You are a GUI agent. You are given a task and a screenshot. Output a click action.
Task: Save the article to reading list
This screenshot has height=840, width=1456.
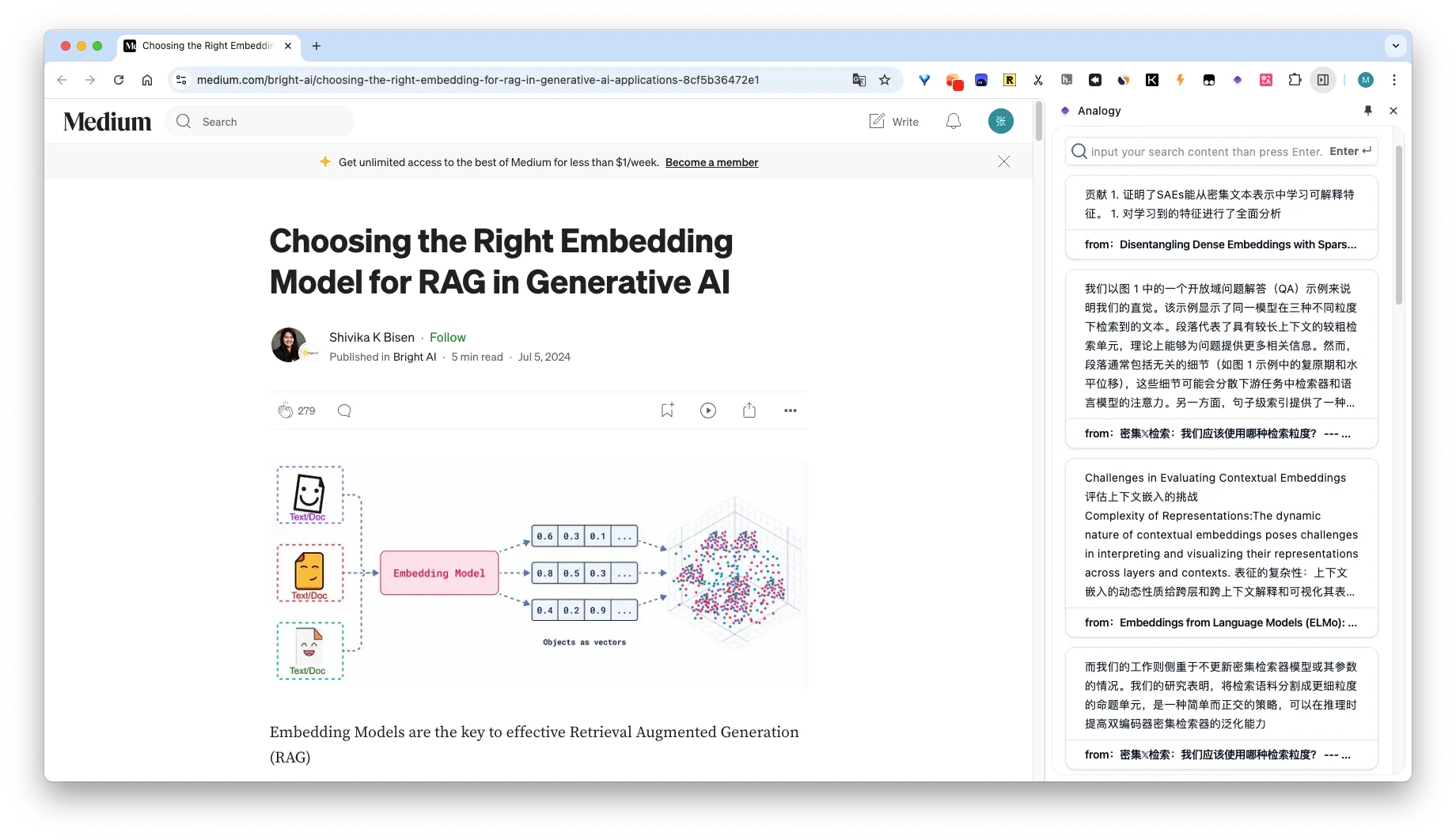coord(667,411)
